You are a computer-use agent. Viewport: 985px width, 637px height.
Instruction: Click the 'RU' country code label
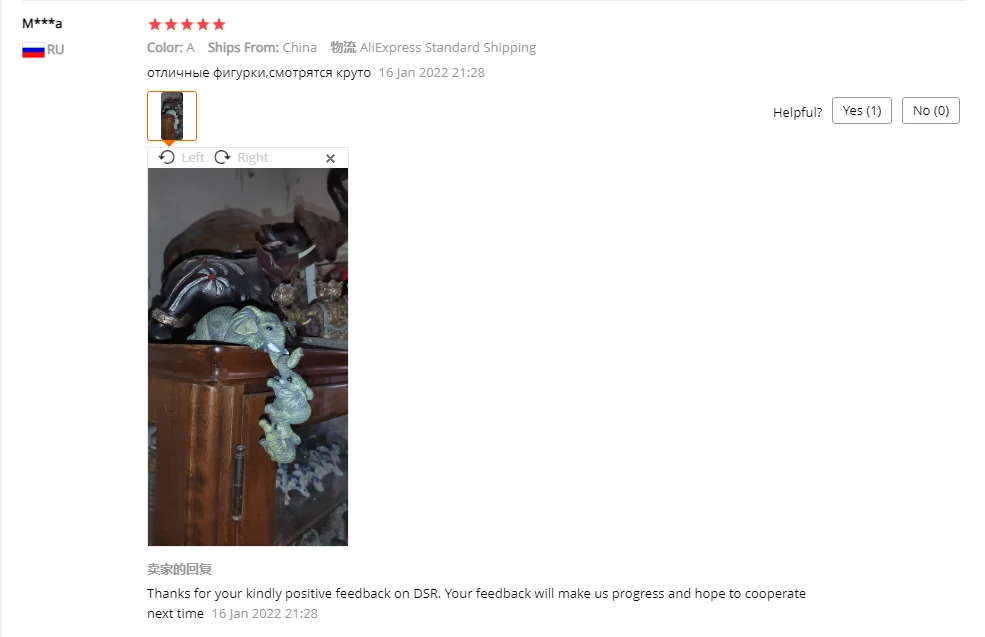coord(55,50)
